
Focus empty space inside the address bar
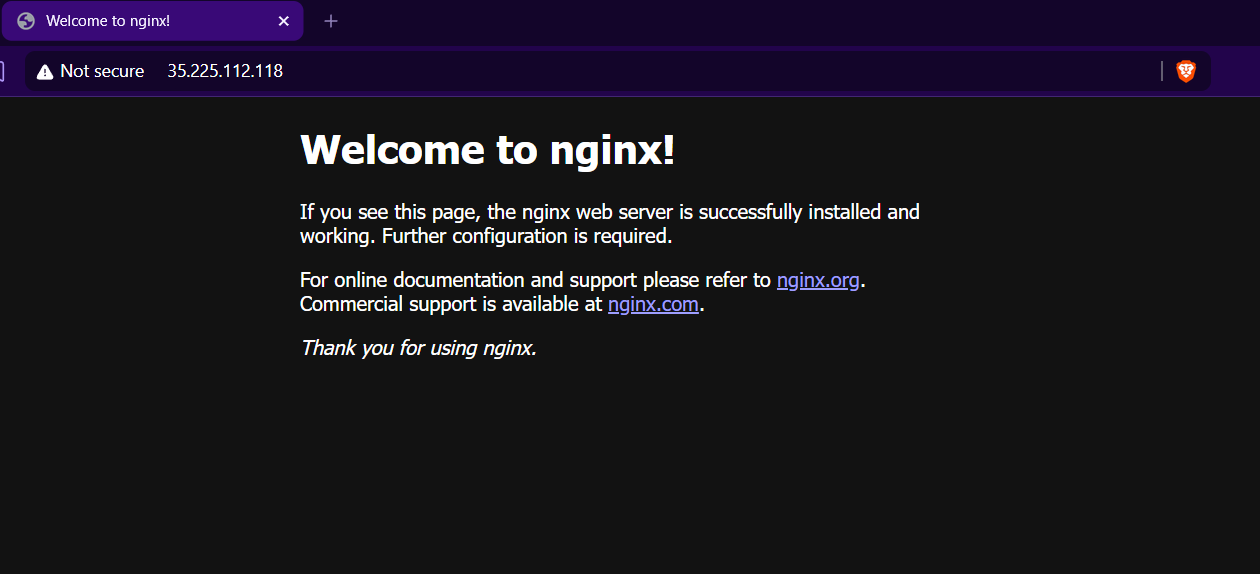pyautogui.click(x=700, y=71)
